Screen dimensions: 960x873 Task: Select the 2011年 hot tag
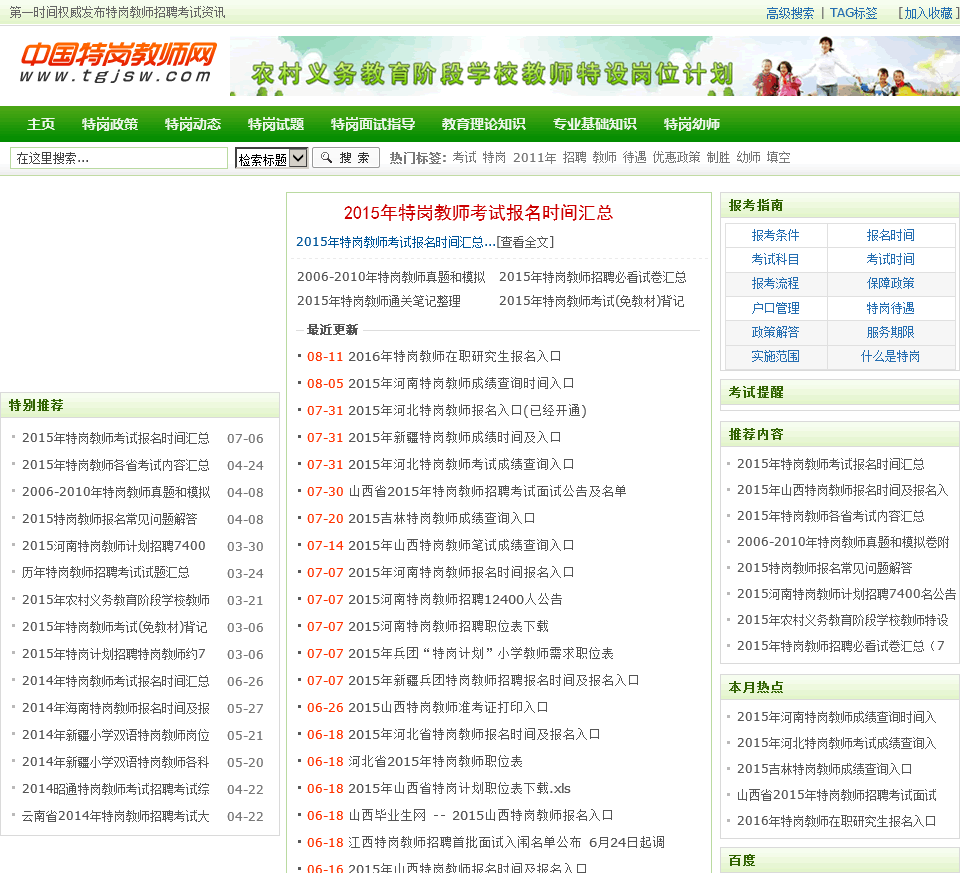pyautogui.click(x=534, y=158)
